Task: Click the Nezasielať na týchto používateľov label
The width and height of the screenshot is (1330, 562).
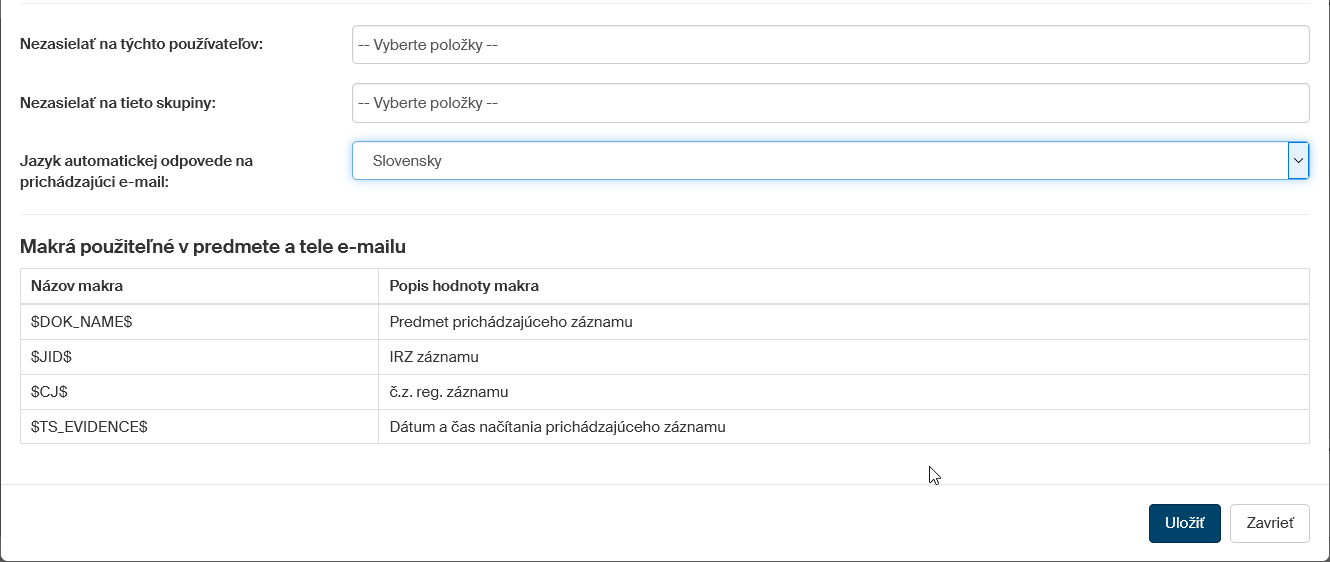Action: click(141, 44)
